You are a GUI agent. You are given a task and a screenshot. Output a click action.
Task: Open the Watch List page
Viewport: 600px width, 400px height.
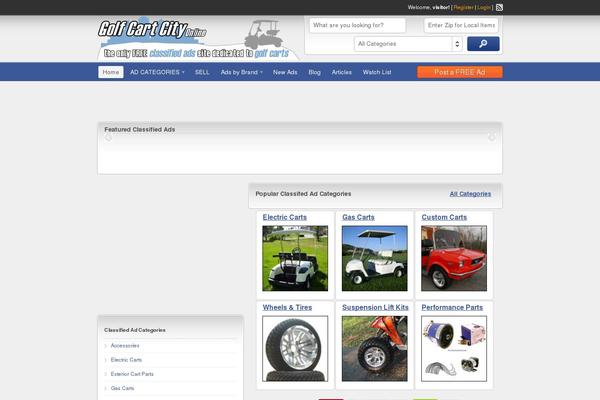click(377, 72)
